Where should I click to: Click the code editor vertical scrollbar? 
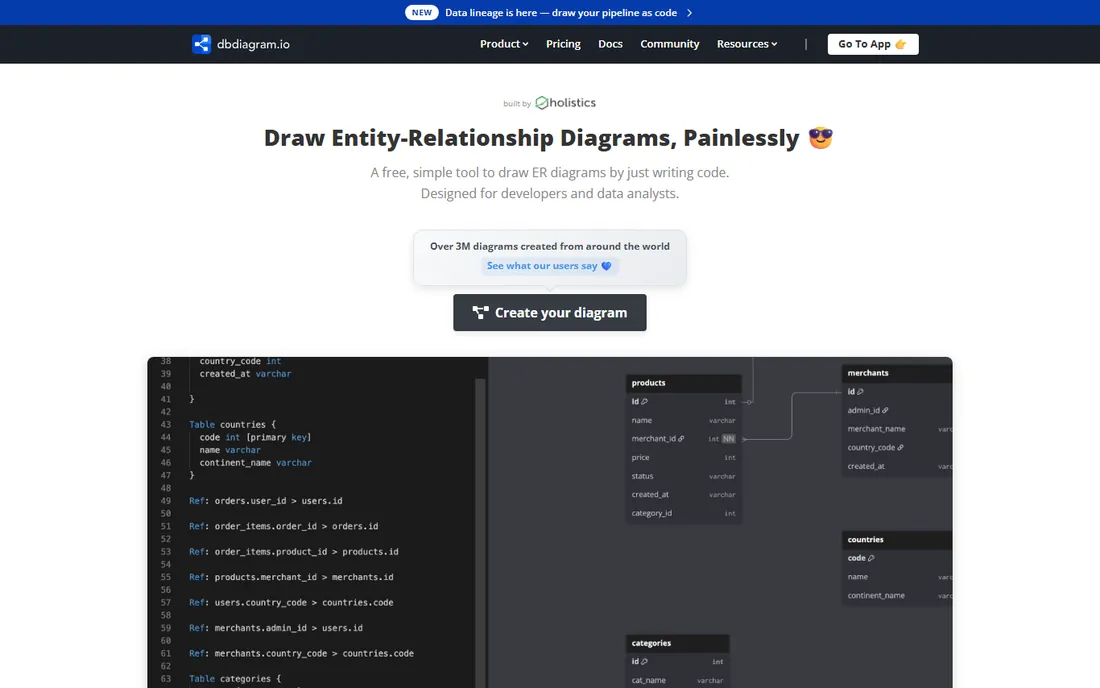[x=481, y=533]
